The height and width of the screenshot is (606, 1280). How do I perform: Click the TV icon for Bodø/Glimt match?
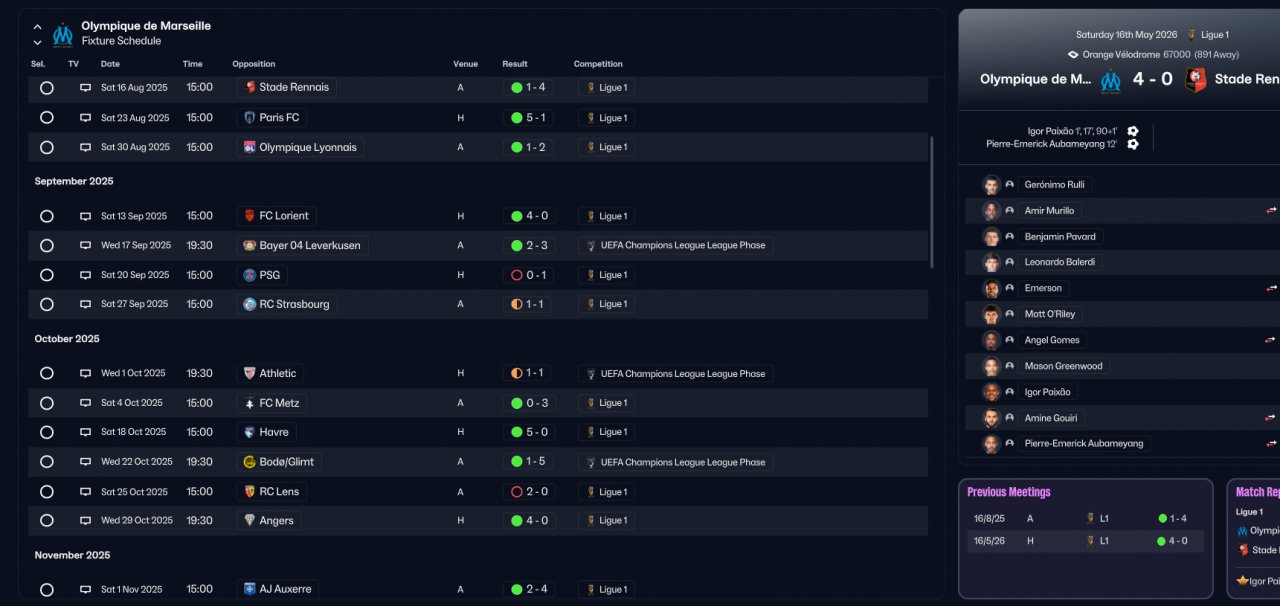pos(86,462)
